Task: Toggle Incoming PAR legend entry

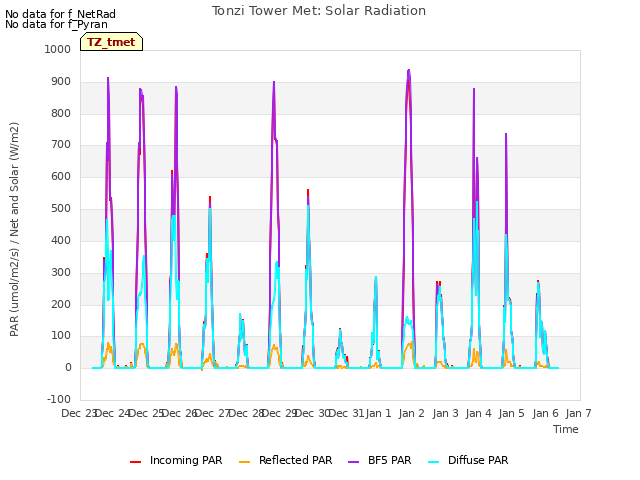Action: pos(176,461)
